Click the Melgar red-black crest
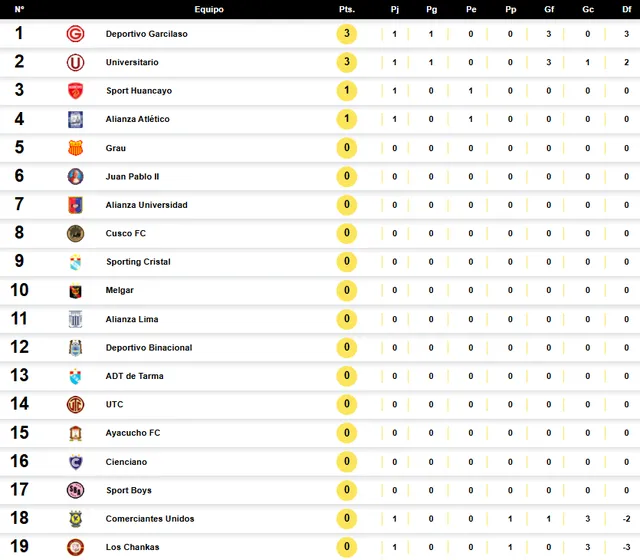Screen dimensions: 640x560 76,291
